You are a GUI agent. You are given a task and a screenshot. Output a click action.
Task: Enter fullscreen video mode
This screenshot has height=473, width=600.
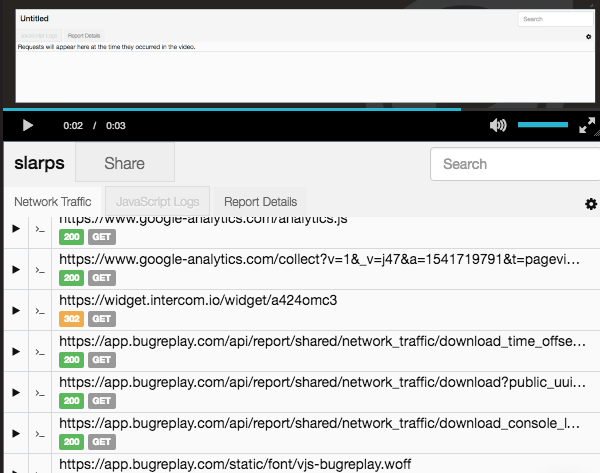click(587, 125)
